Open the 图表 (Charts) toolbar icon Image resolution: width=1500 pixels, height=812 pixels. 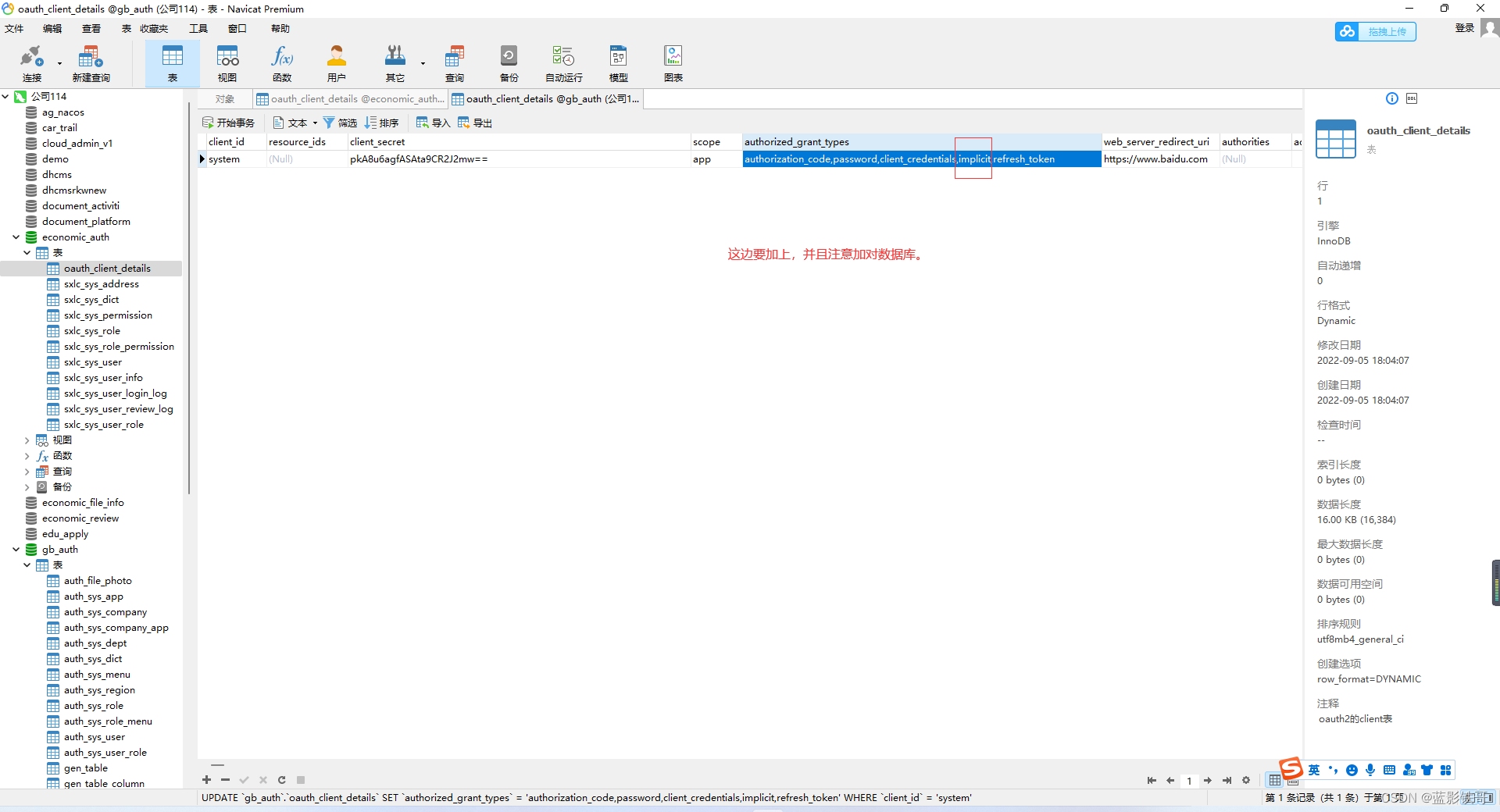[x=673, y=62]
